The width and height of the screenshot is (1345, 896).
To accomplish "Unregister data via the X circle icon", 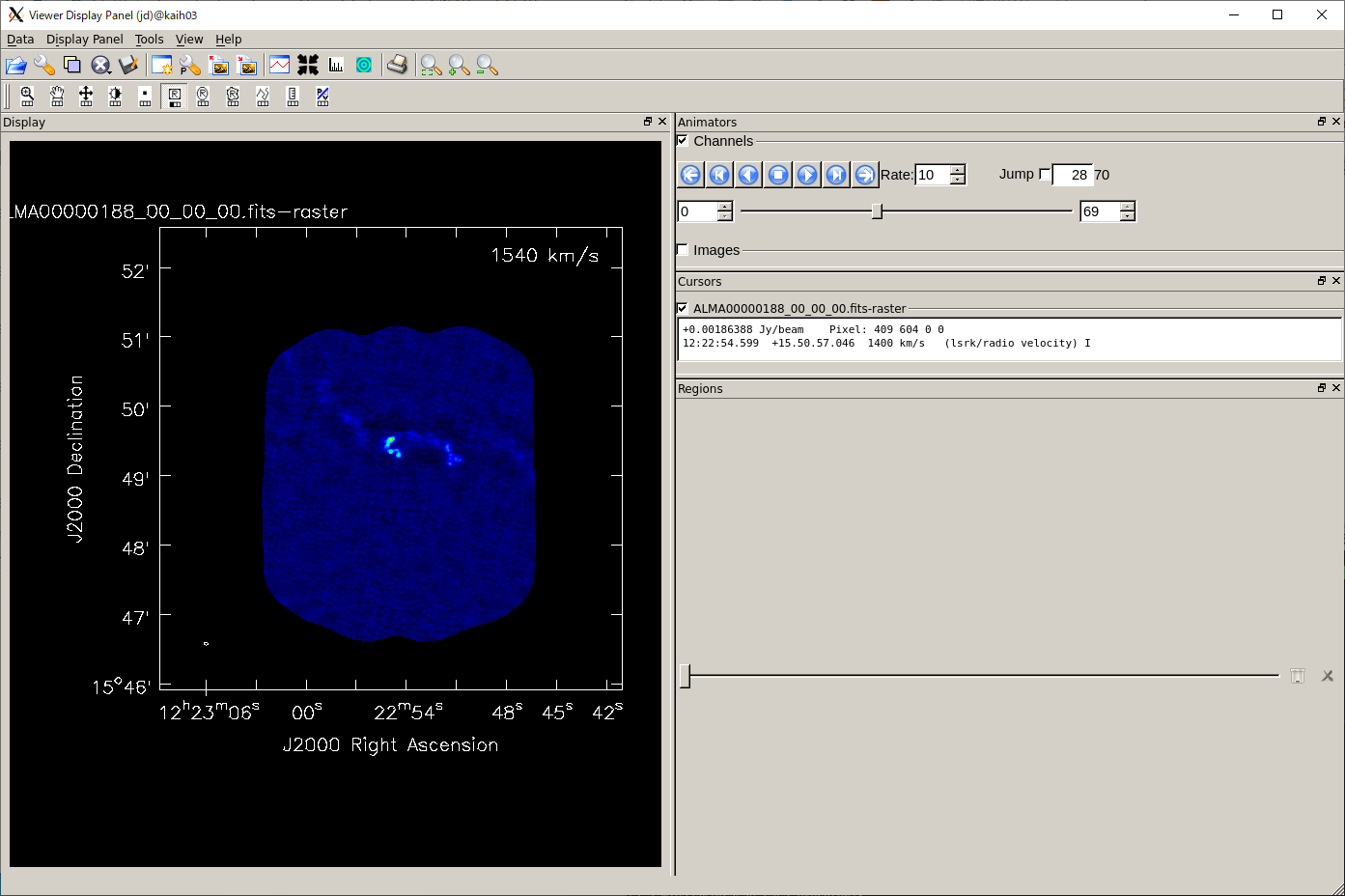I will click(x=100, y=65).
